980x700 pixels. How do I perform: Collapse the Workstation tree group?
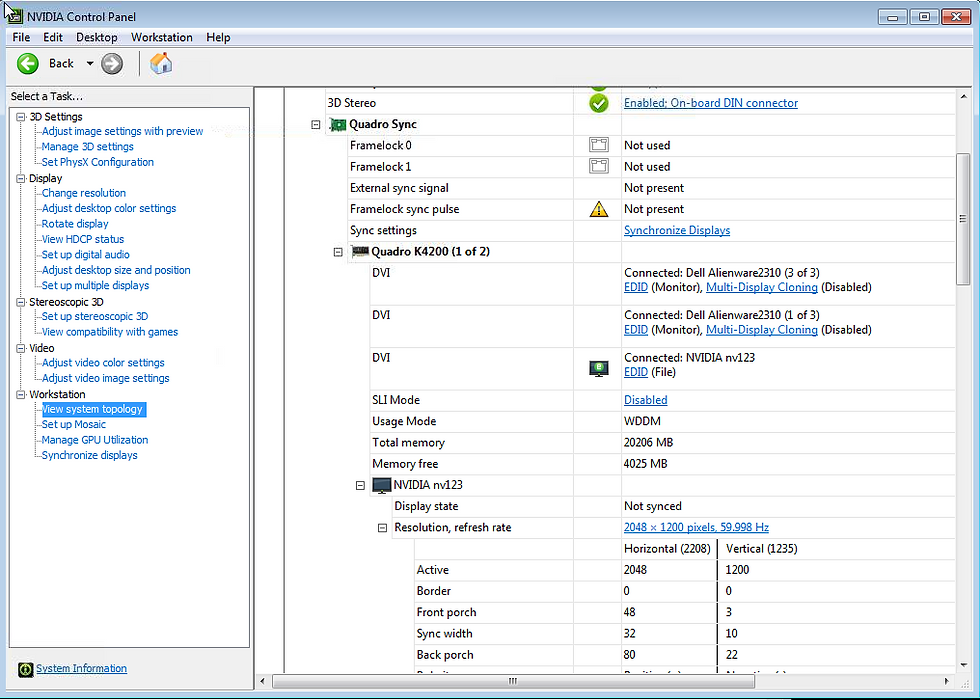[x=21, y=395]
